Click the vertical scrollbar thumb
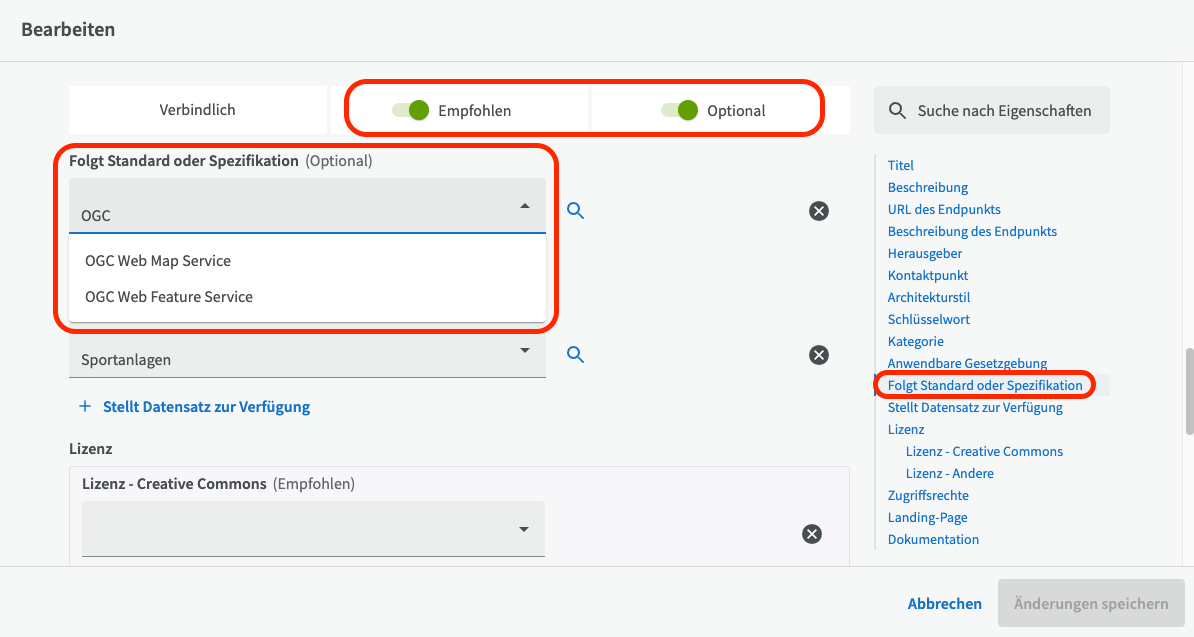Screen dimensions: 1194x637 (x=1188, y=391)
